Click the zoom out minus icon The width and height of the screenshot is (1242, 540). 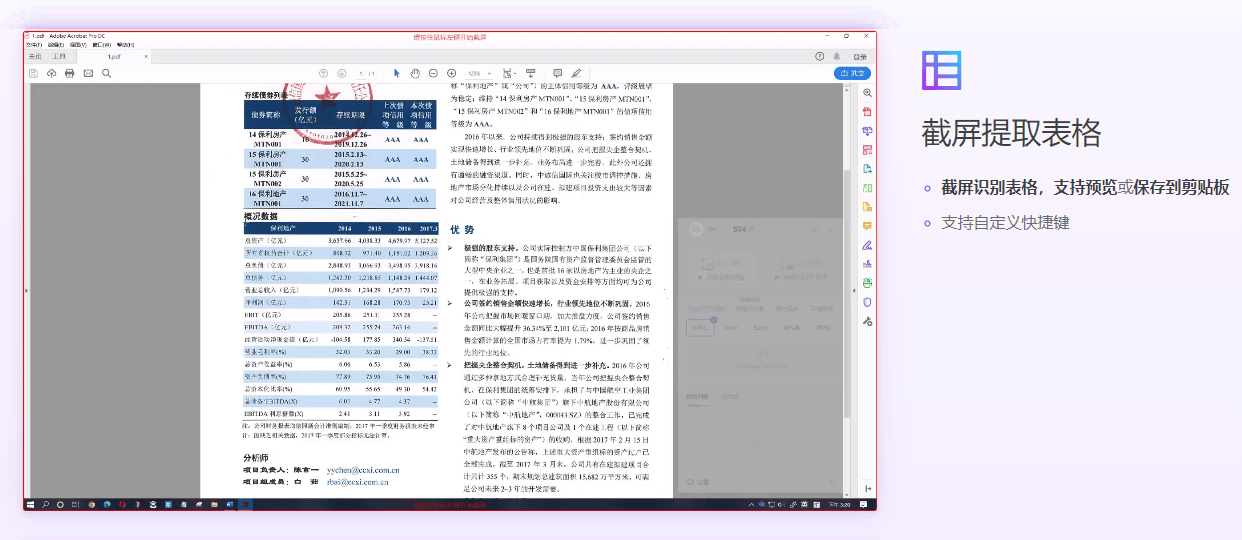433,73
